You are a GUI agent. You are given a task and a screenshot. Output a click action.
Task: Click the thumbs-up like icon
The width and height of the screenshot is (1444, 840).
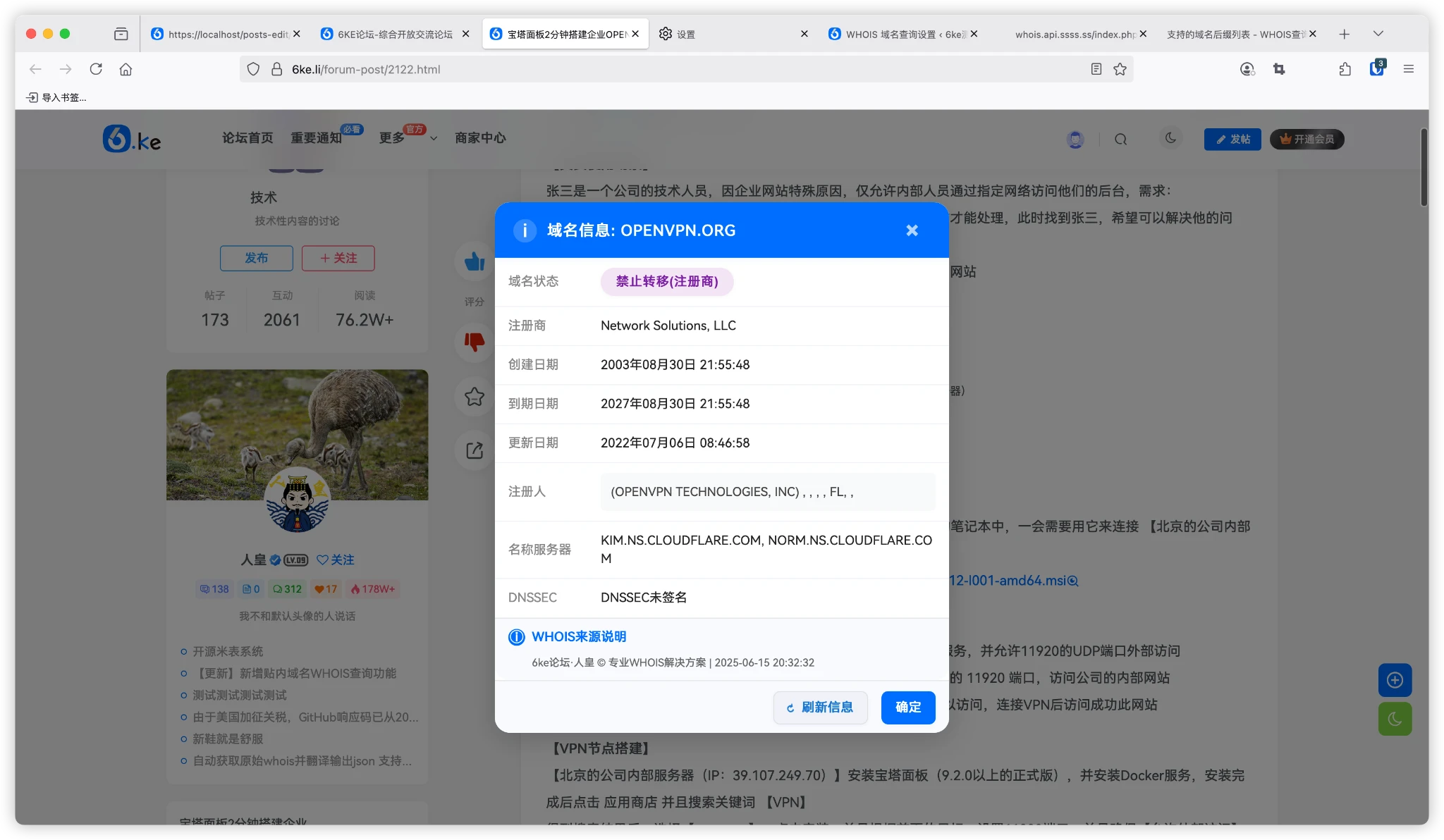click(475, 262)
